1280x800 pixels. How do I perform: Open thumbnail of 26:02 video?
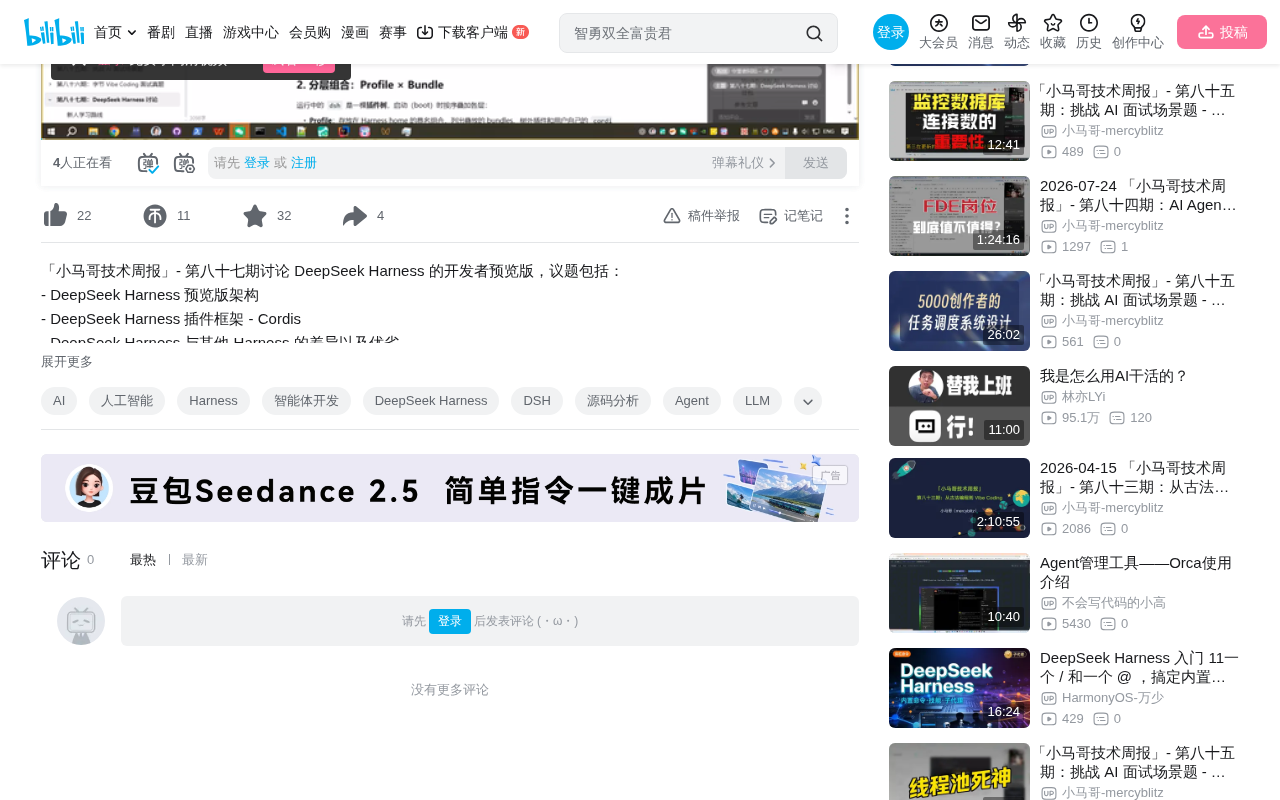click(x=959, y=311)
